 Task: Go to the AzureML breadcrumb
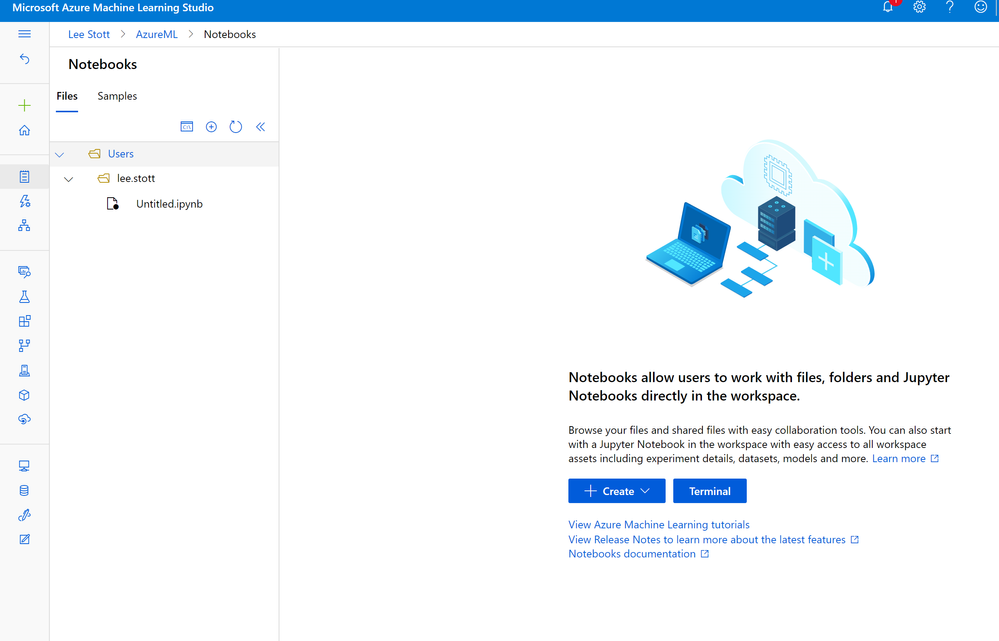[157, 34]
